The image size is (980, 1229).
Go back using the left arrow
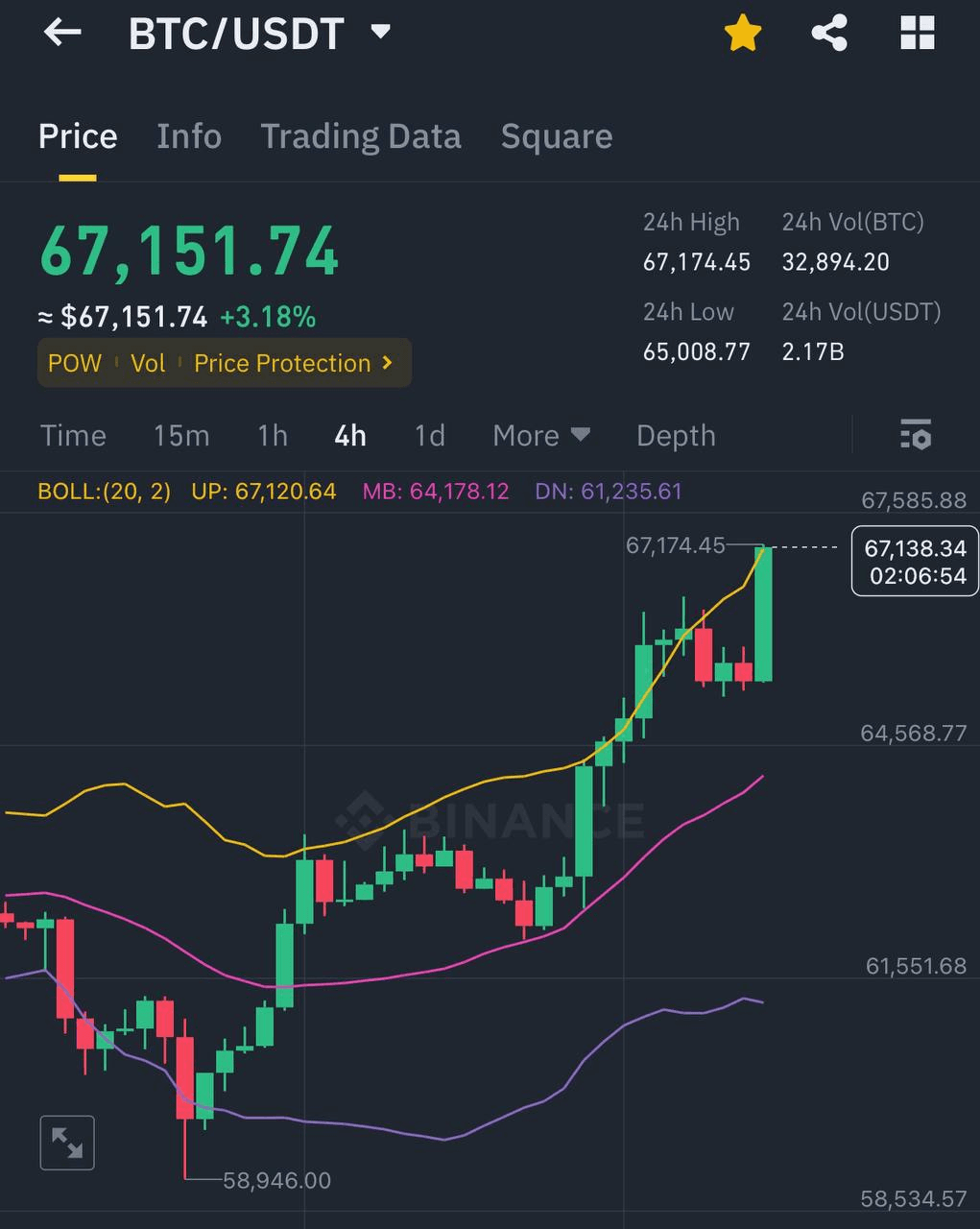(x=62, y=33)
